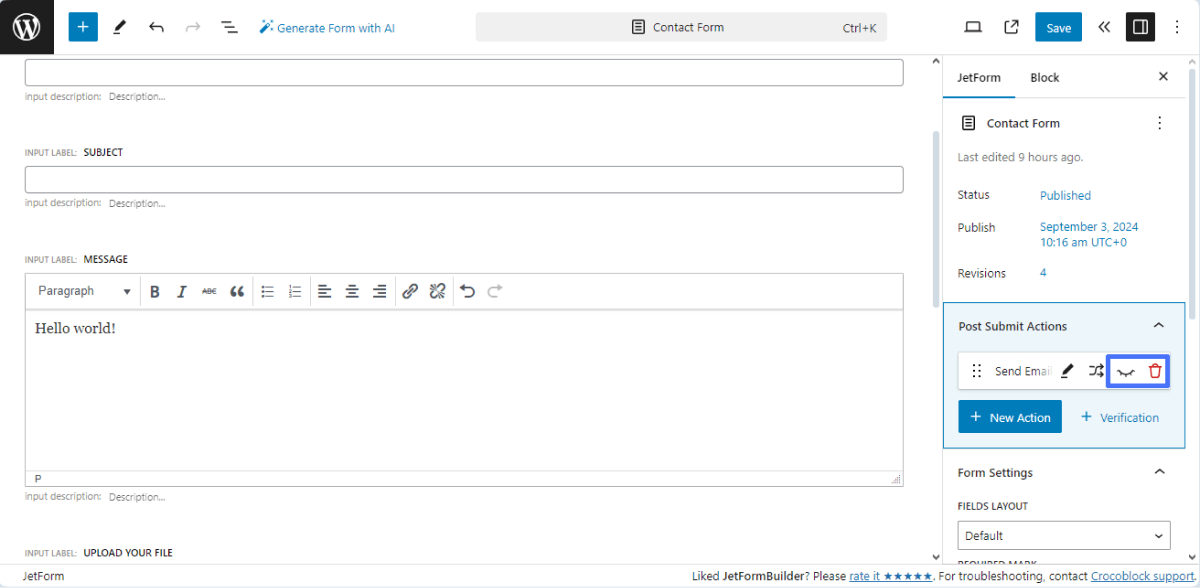
Task: Focus the Subject input field
Action: tap(464, 179)
